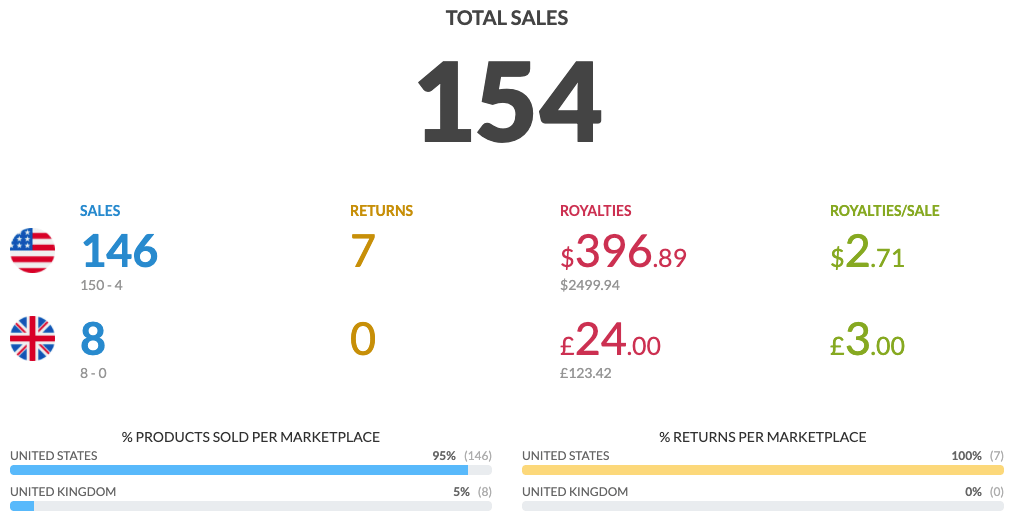
Task: Click the $2499.94 revenue subtext
Action: click(x=590, y=285)
